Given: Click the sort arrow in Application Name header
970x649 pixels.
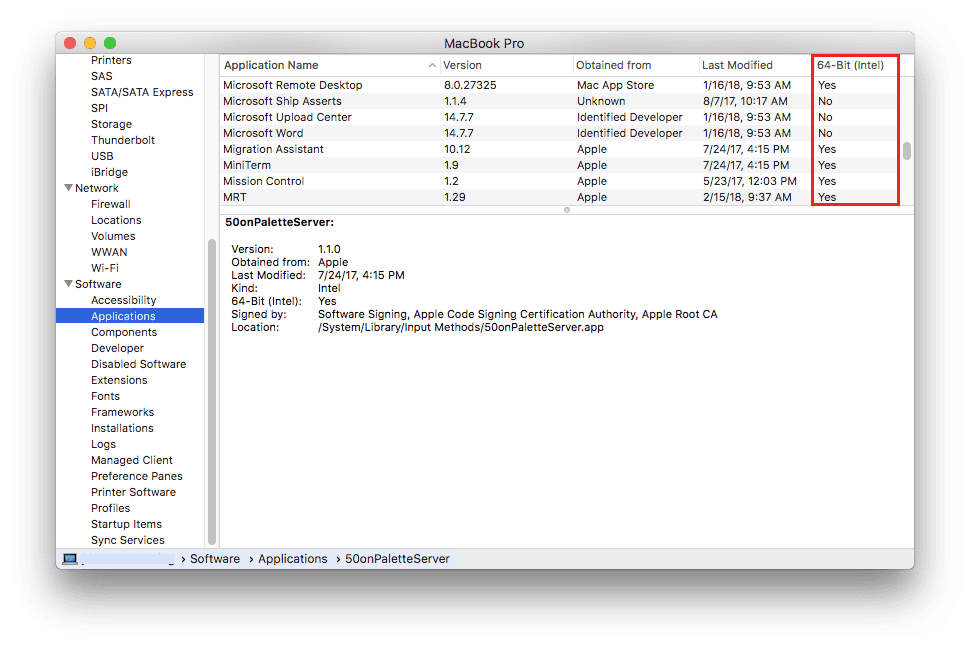Looking at the screenshot, I should tap(432, 66).
